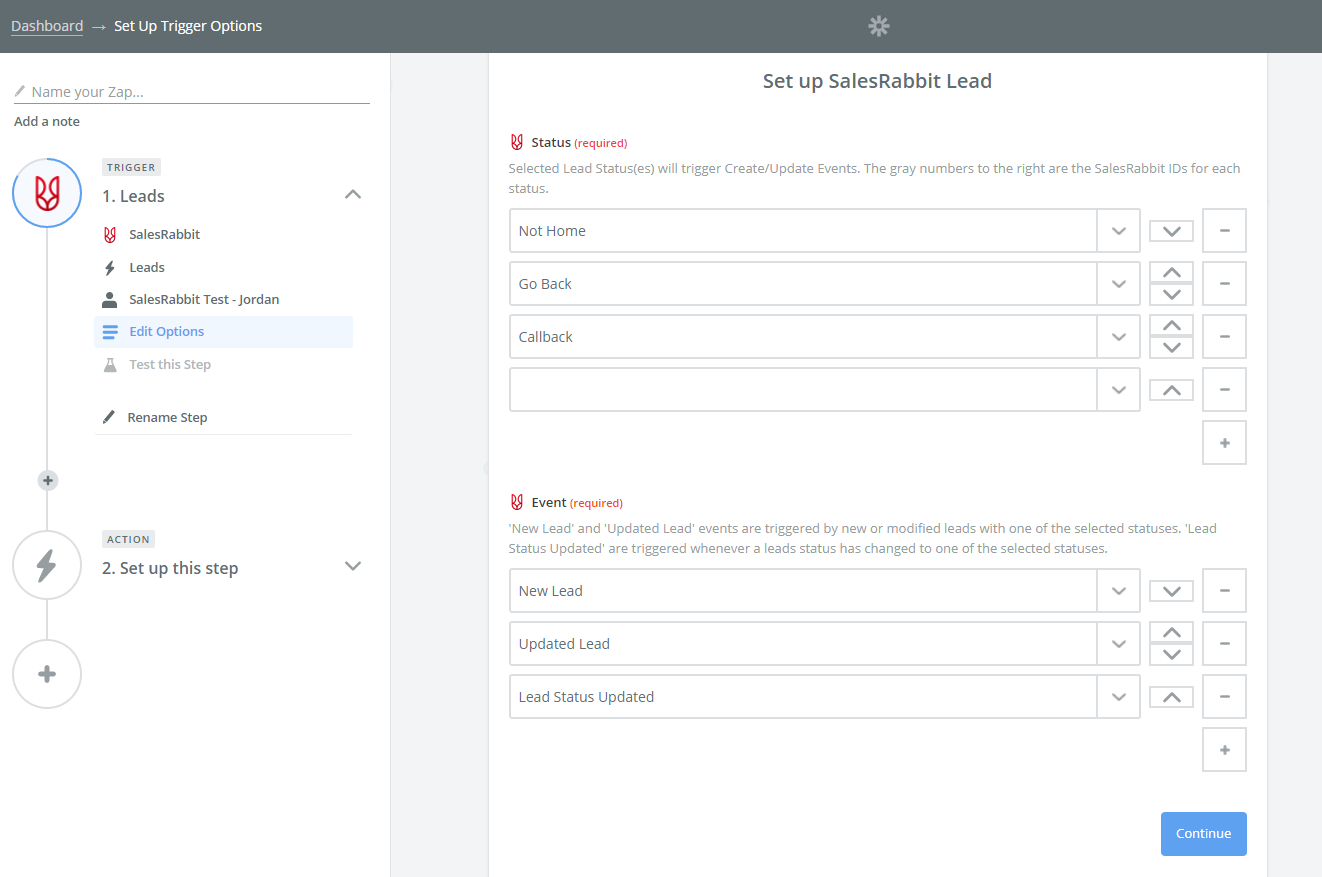The height and width of the screenshot is (877, 1322).
Task: Add another status row with plus button
Action: click(x=1224, y=443)
